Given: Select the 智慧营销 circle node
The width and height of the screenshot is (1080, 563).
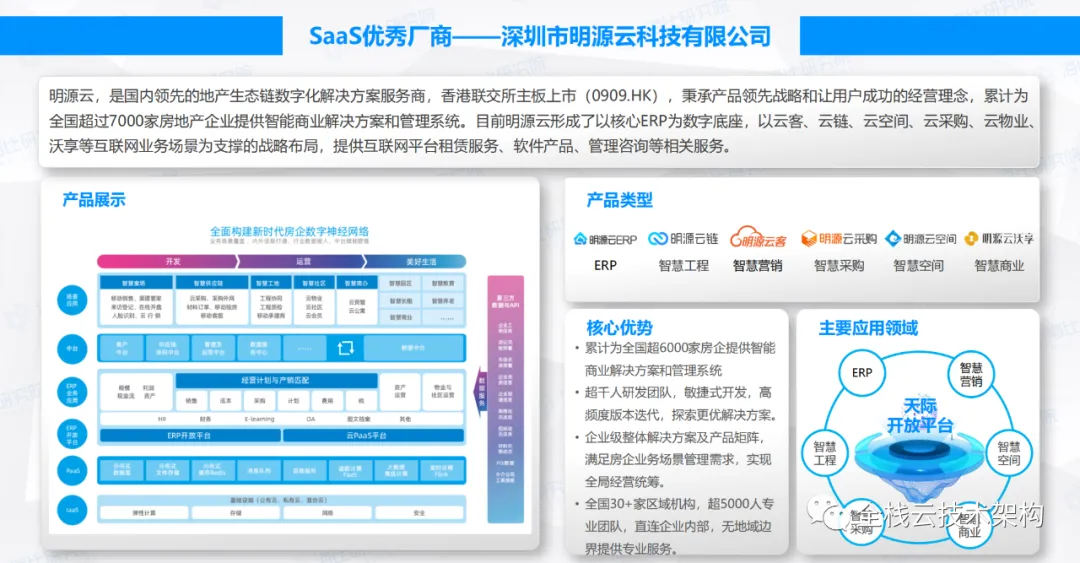Looking at the screenshot, I should (x=971, y=375).
